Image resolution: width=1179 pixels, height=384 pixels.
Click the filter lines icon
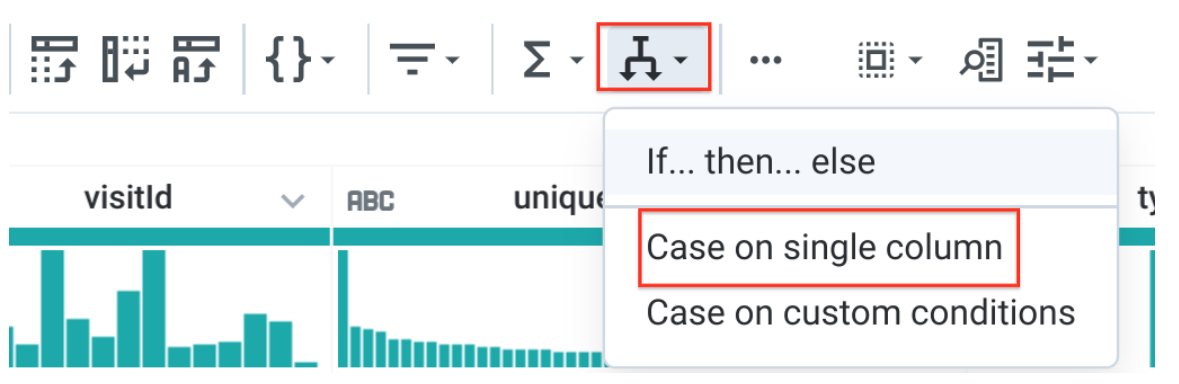point(412,59)
